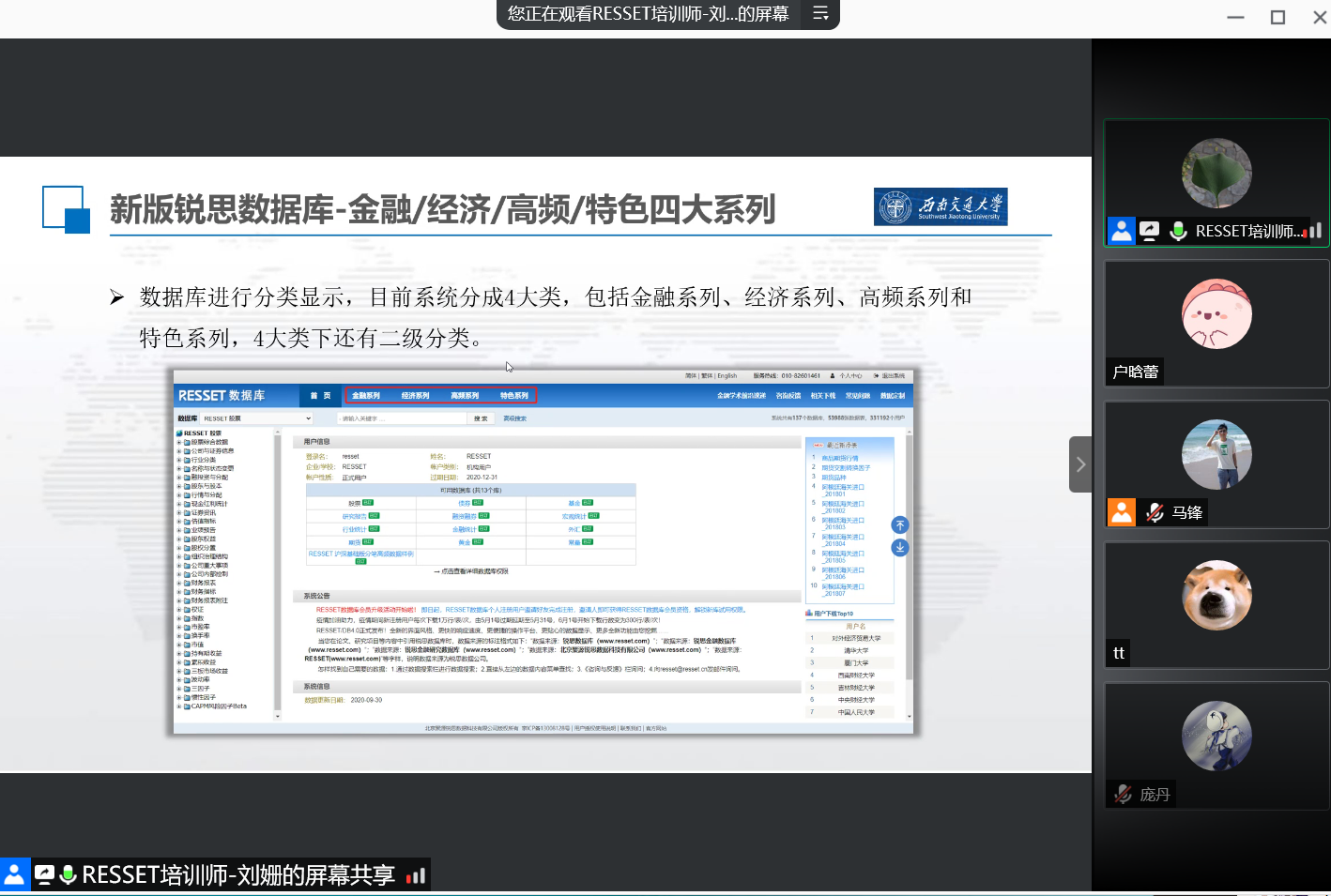Select 马锋 participant avatar

tap(1216, 454)
